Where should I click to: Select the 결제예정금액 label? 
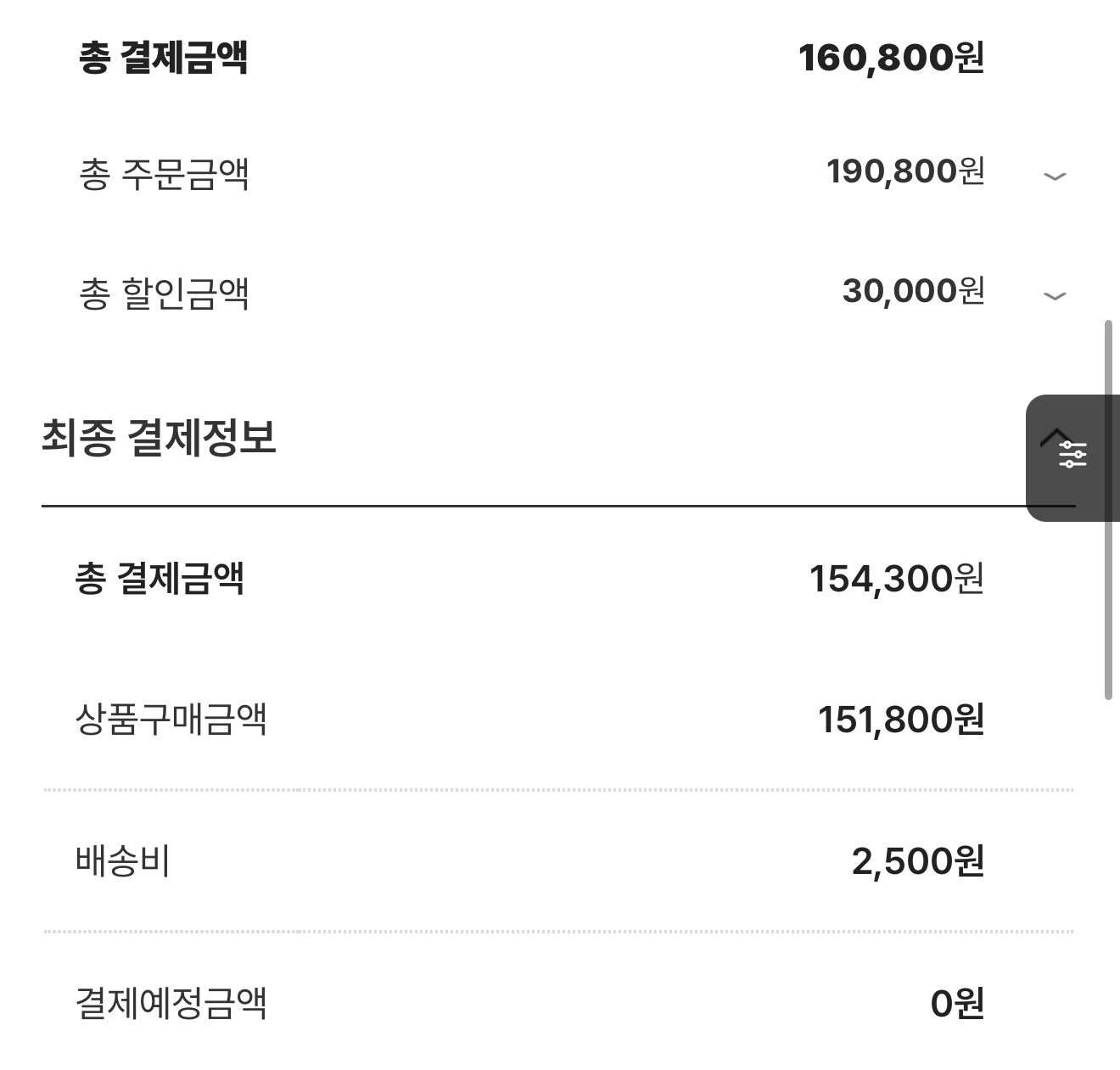pos(171,1004)
